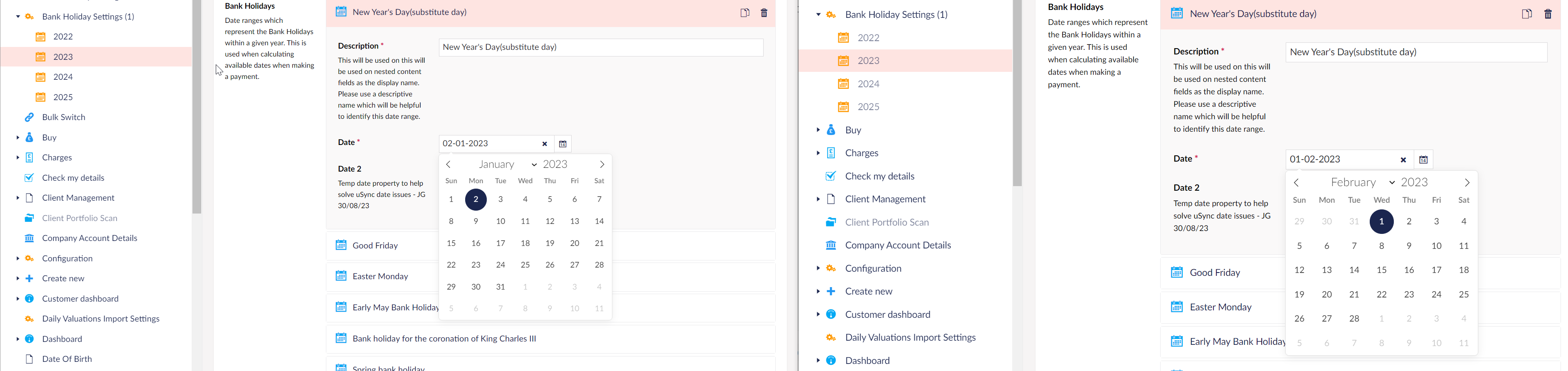Click tree scrollbar in left screenshot
Screen dimensions: 1568x371
tap(197, 106)
